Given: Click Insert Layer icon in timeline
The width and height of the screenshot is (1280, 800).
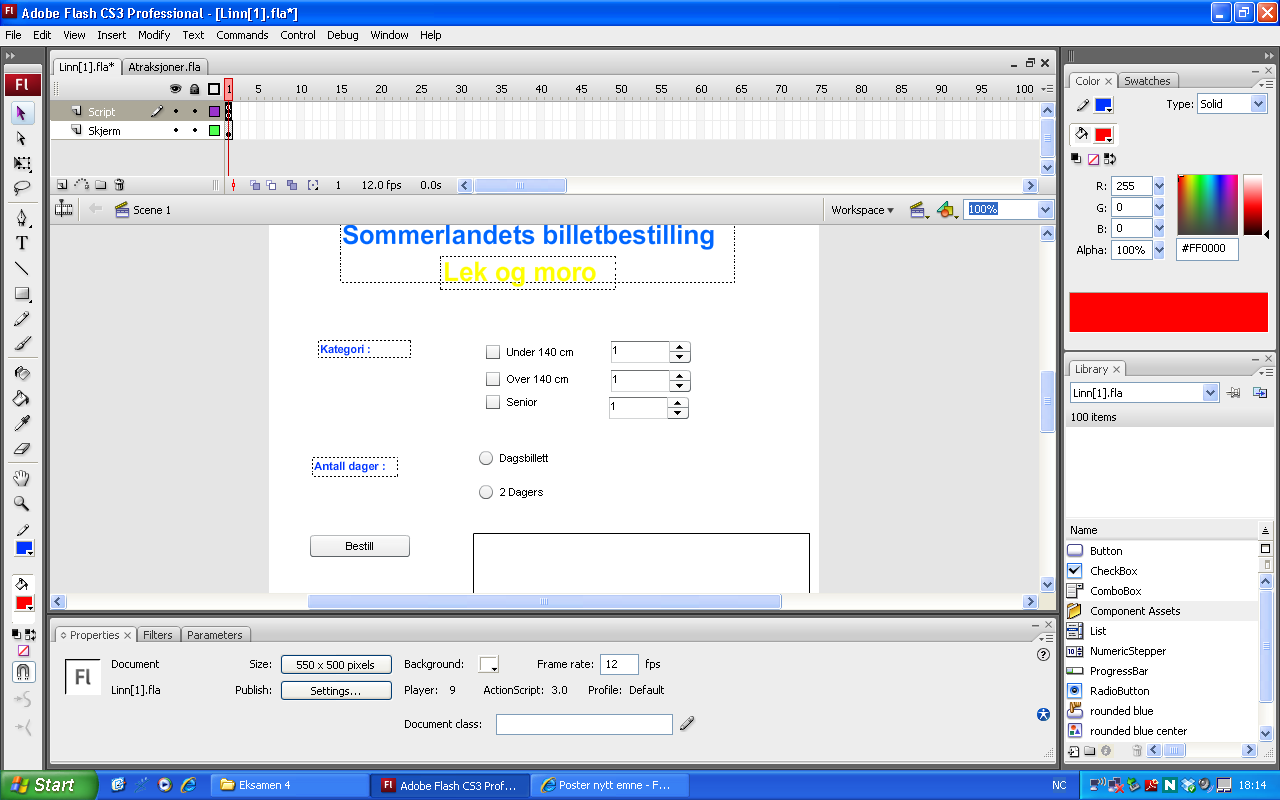Looking at the screenshot, I should (62, 185).
